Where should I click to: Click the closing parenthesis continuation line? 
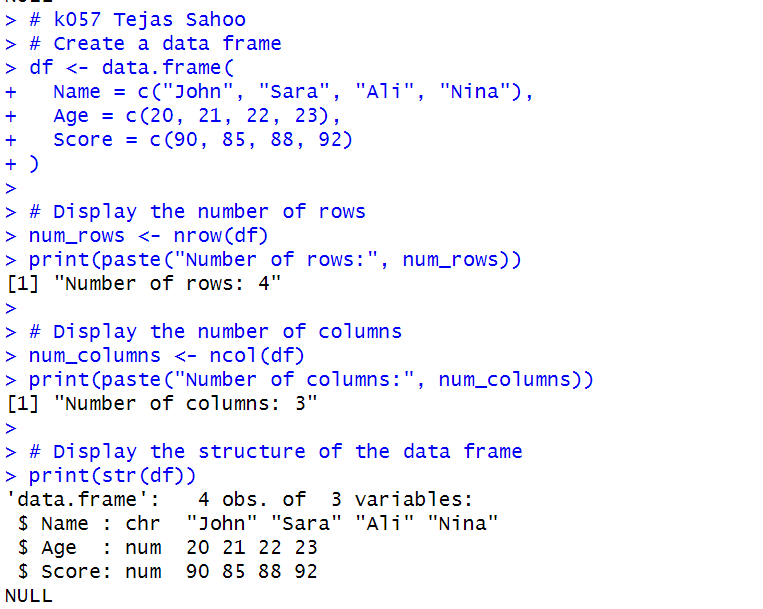[x=22, y=164]
